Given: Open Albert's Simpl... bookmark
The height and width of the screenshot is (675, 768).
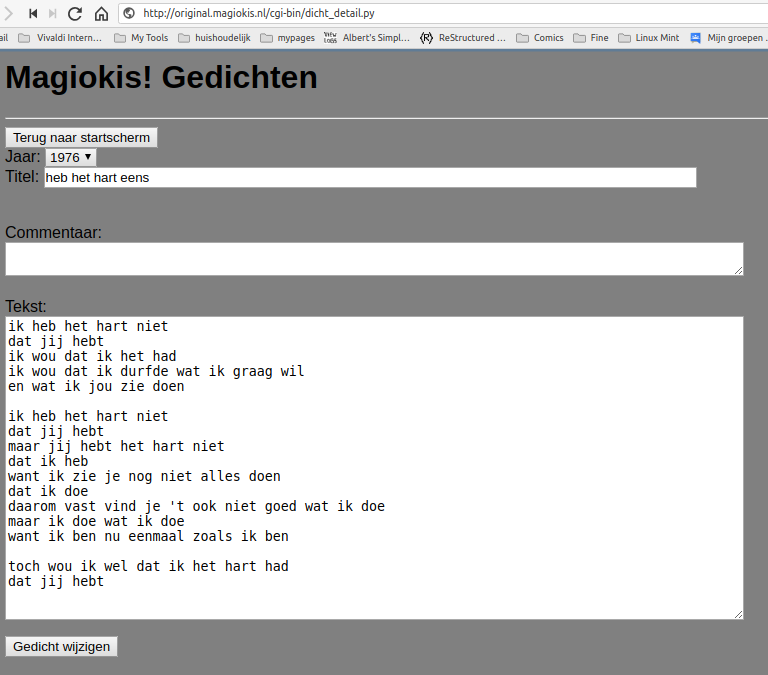Looking at the screenshot, I should pyautogui.click(x=367, y=38).
